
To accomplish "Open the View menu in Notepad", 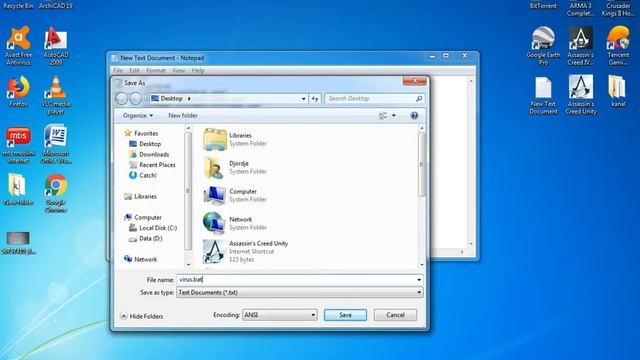I will [178, 70].
